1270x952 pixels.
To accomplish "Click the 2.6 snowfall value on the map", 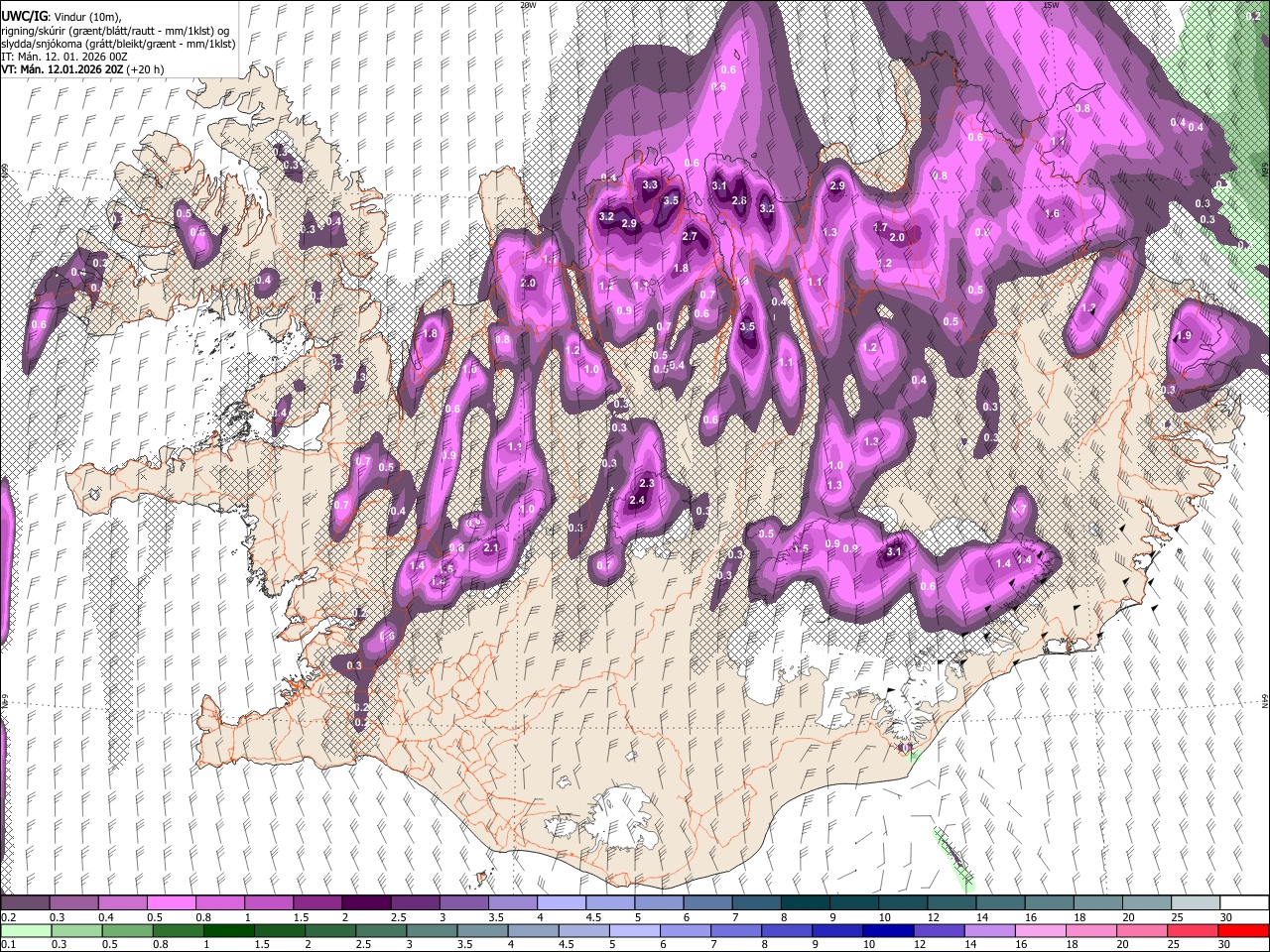I will [738, 200].
